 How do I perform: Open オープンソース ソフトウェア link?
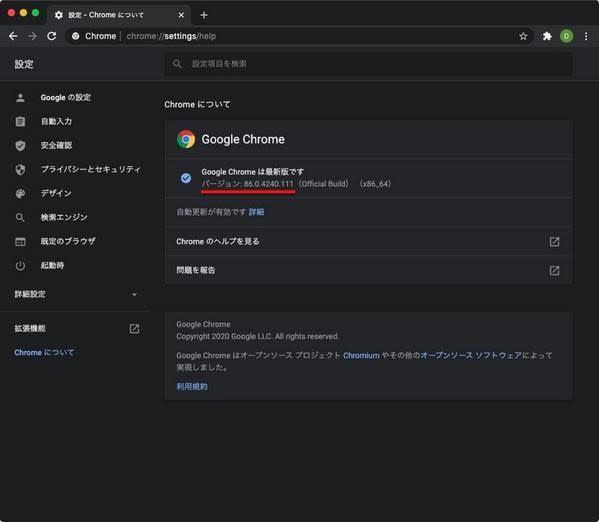(471, 355)
